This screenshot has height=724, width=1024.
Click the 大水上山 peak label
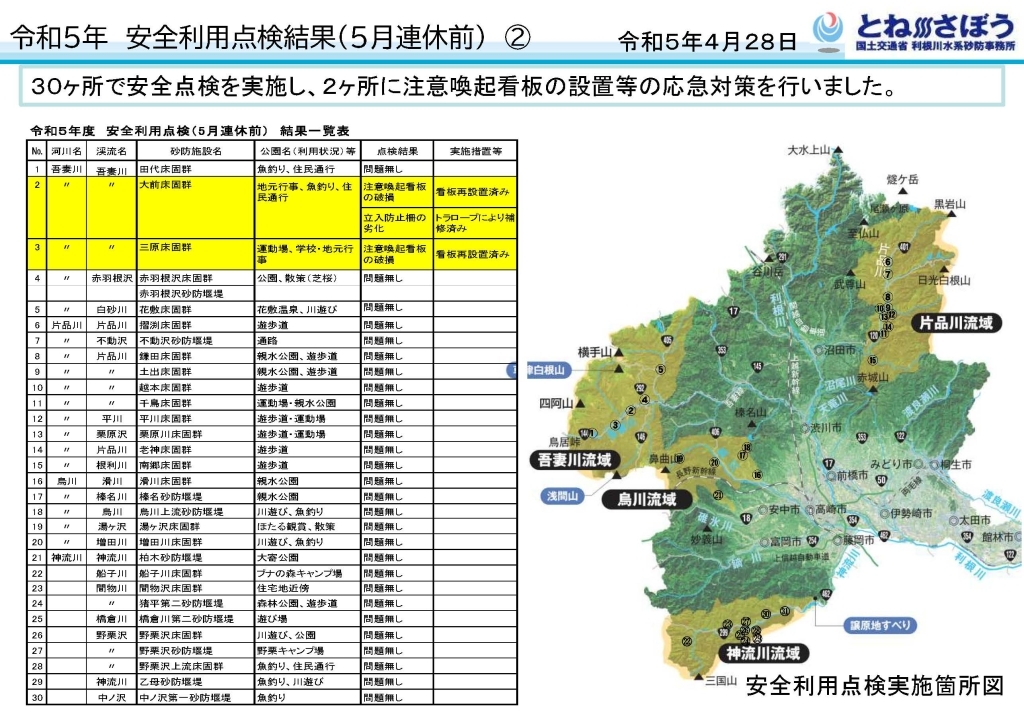808,150
